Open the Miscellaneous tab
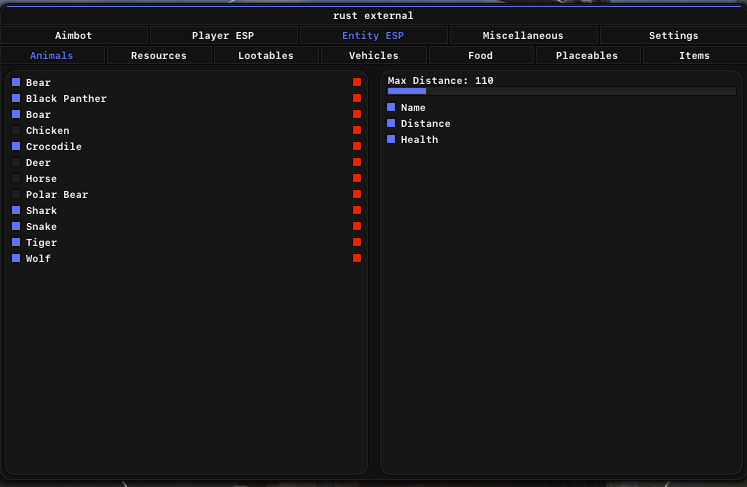The width and height of the screenshot is (747, 487). click(523, 35)
